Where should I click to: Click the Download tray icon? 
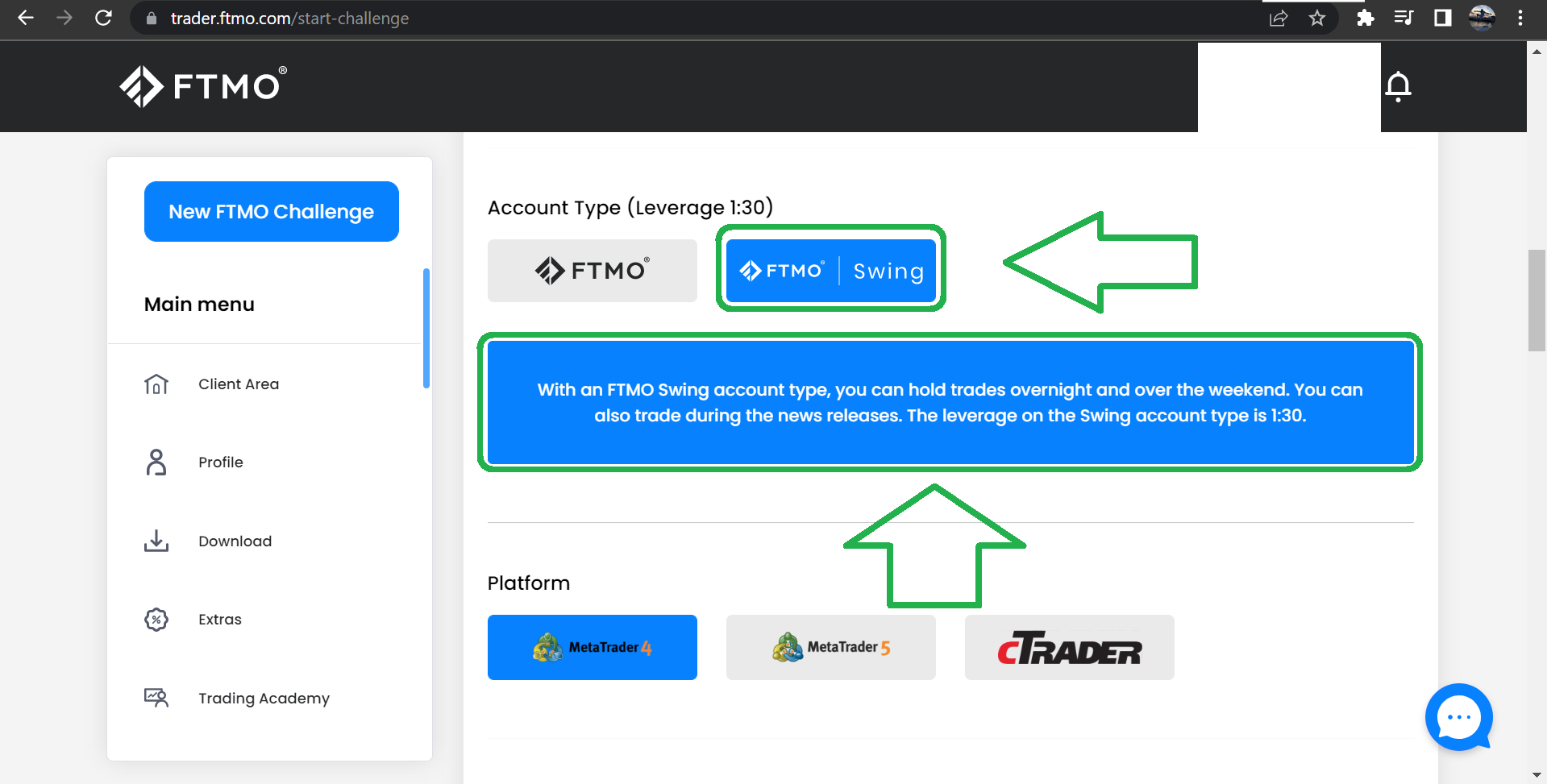coord(156,541)
